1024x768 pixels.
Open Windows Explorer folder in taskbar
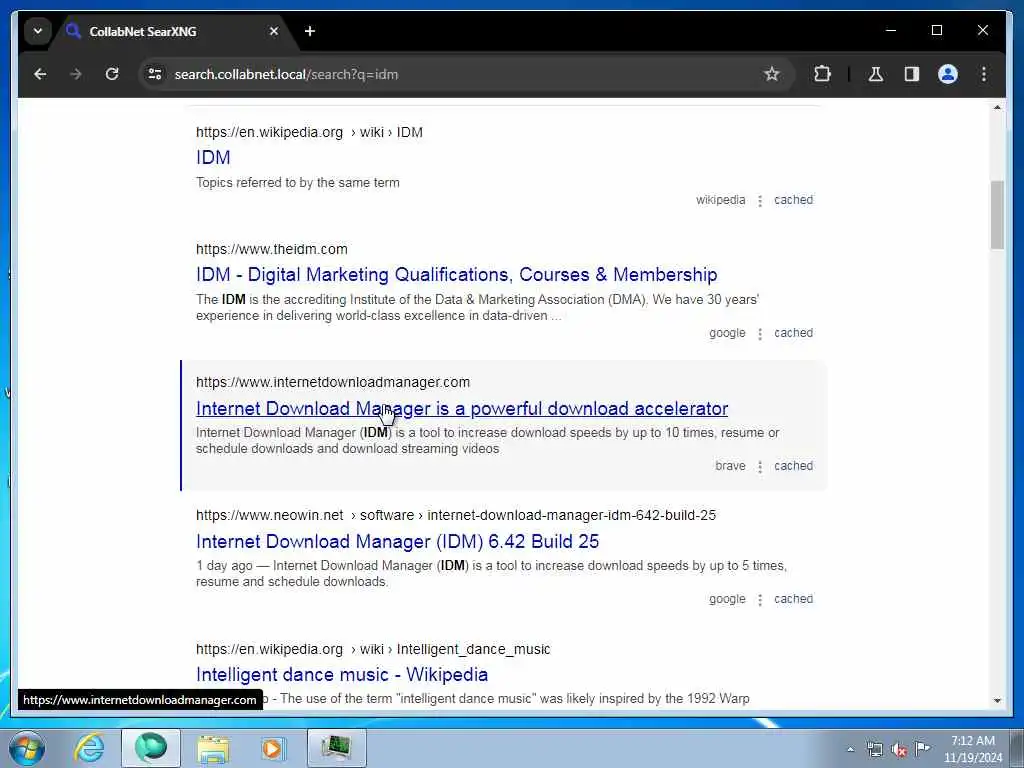coord(214,748)
